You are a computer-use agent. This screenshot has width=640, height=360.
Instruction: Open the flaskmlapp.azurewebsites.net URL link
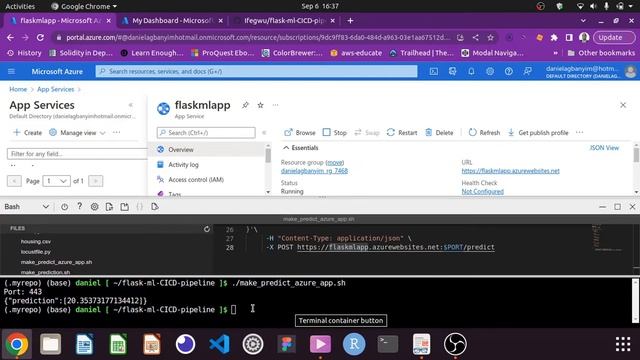click(x=511, y=171)
